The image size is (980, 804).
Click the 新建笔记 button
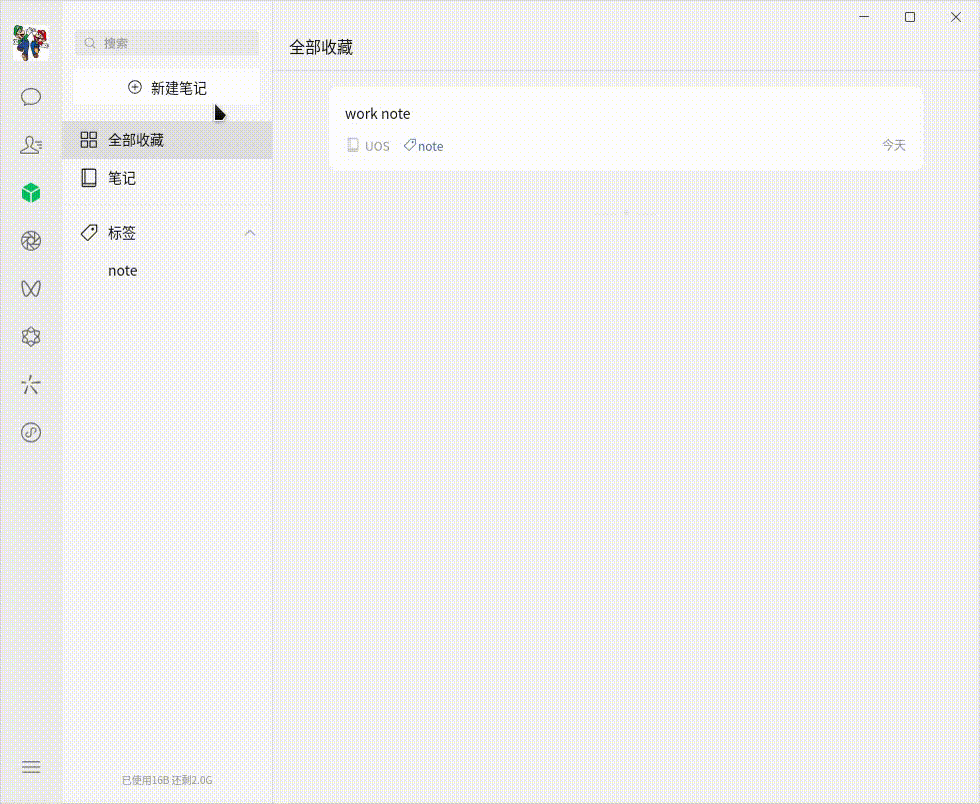pyautogui.click(x=165, y=87)
